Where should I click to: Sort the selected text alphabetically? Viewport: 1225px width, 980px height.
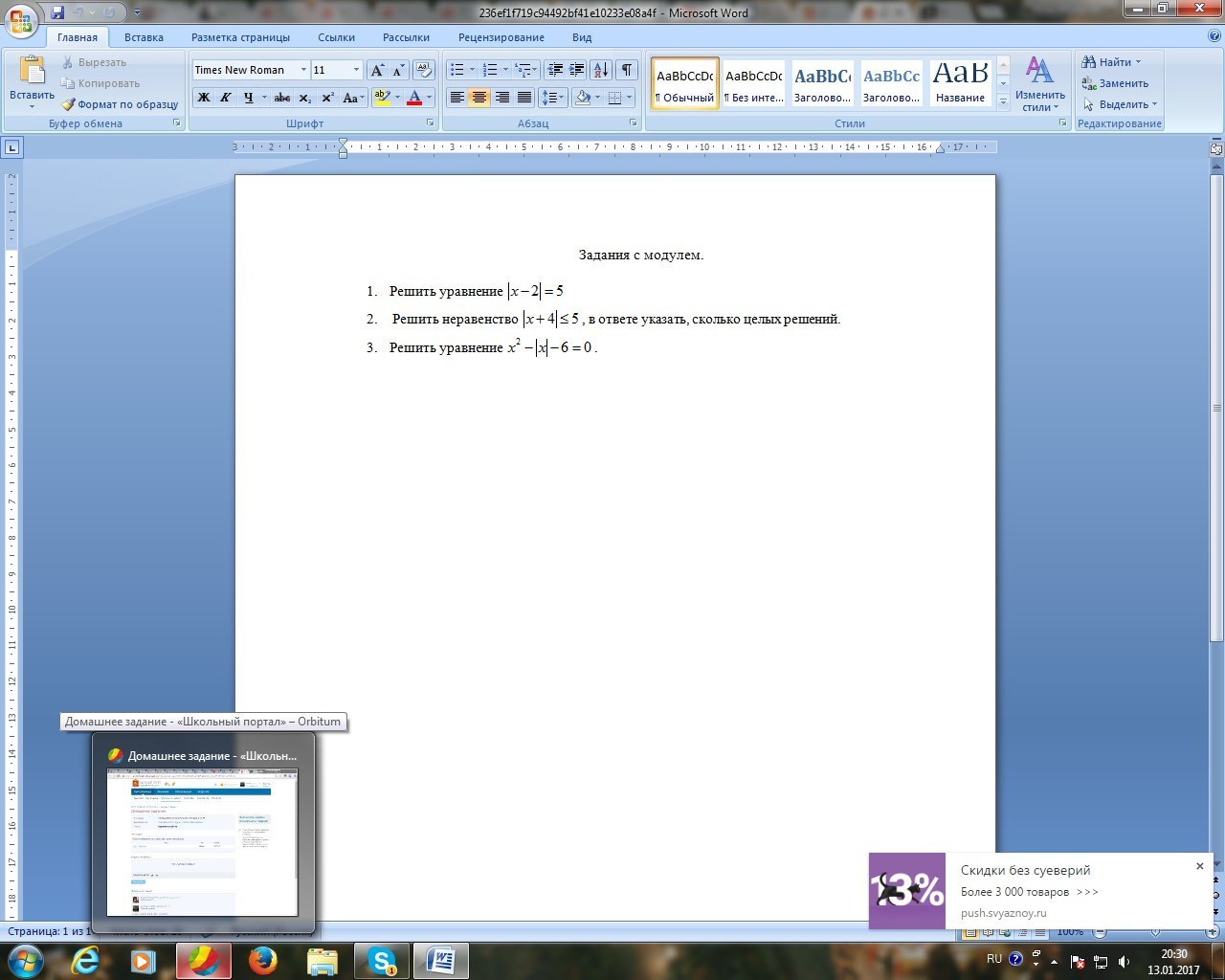coord(601,70)
